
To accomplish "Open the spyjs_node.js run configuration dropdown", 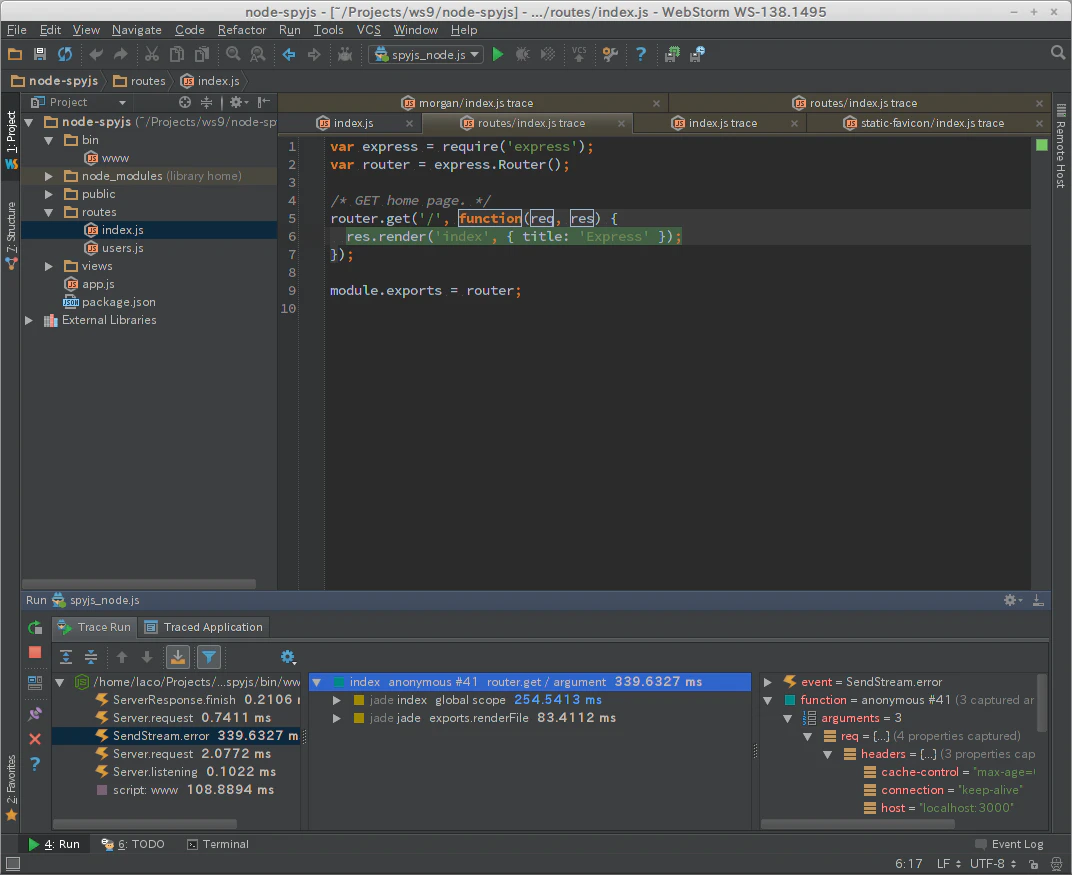I will point(427,55).
